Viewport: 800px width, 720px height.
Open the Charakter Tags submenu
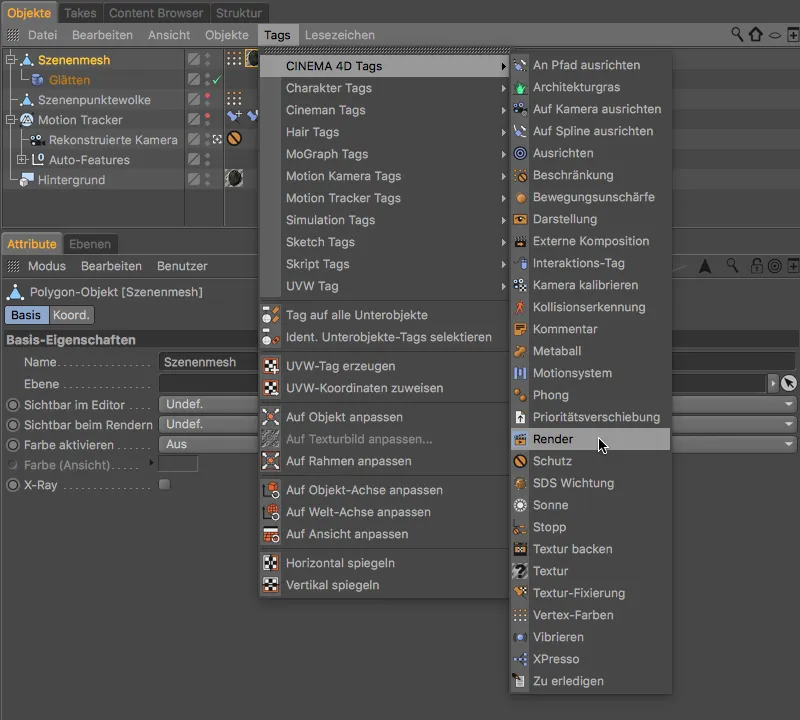384,88
